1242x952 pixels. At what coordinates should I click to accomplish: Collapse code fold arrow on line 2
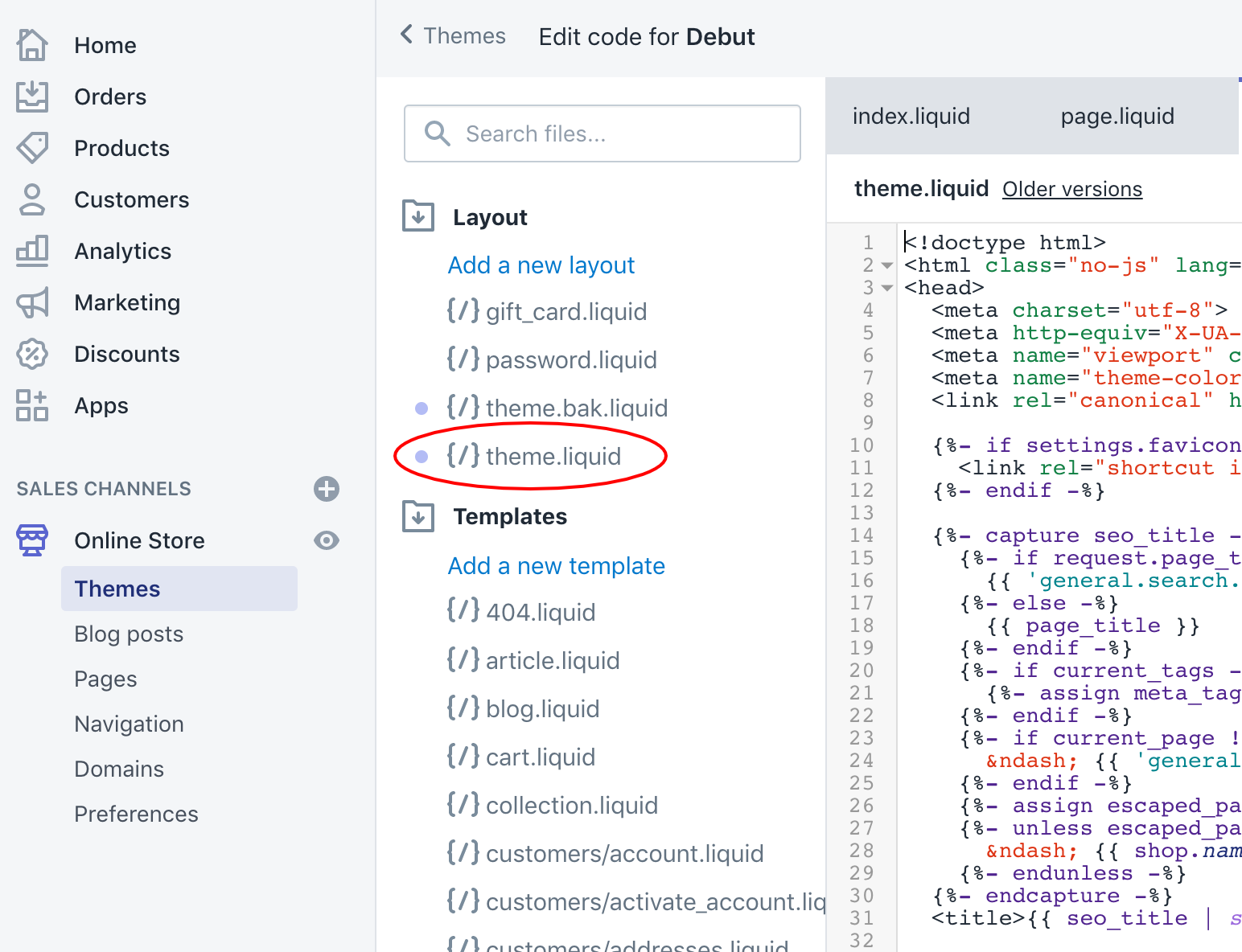tap(887, 265)
